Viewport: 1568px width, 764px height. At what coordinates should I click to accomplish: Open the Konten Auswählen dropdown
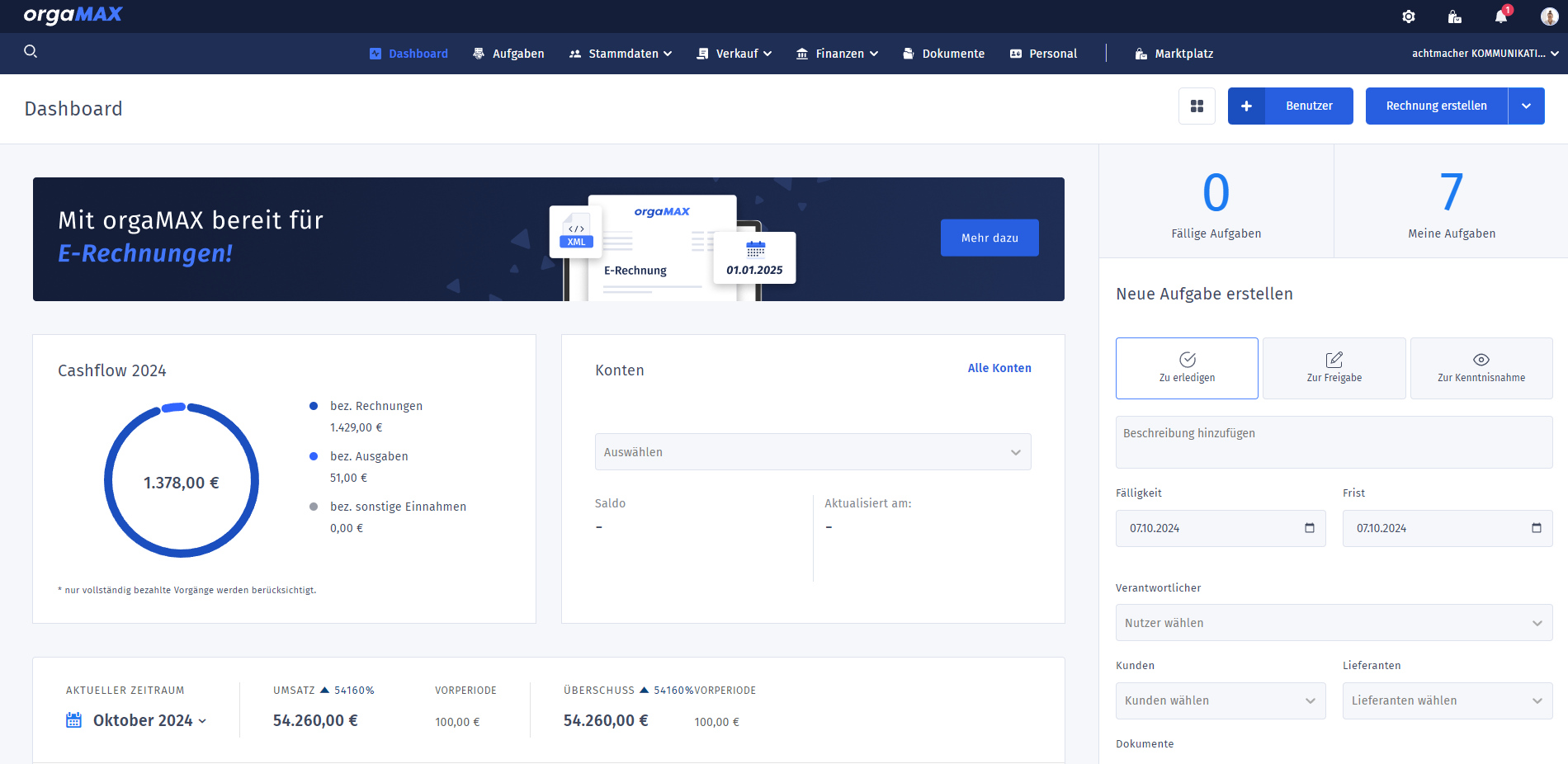[813, 452]
